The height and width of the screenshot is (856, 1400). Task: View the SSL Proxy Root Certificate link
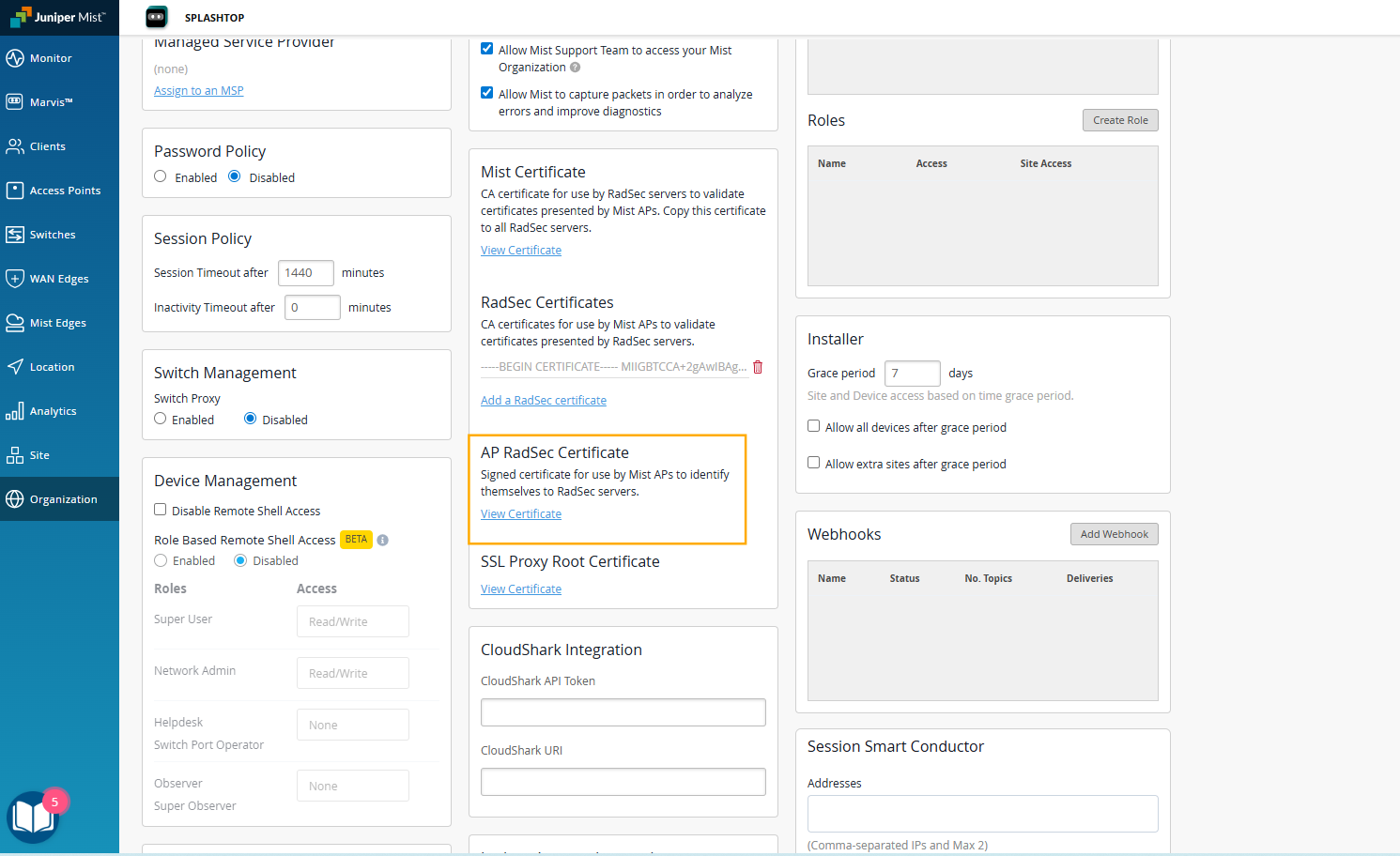(521, 589)
